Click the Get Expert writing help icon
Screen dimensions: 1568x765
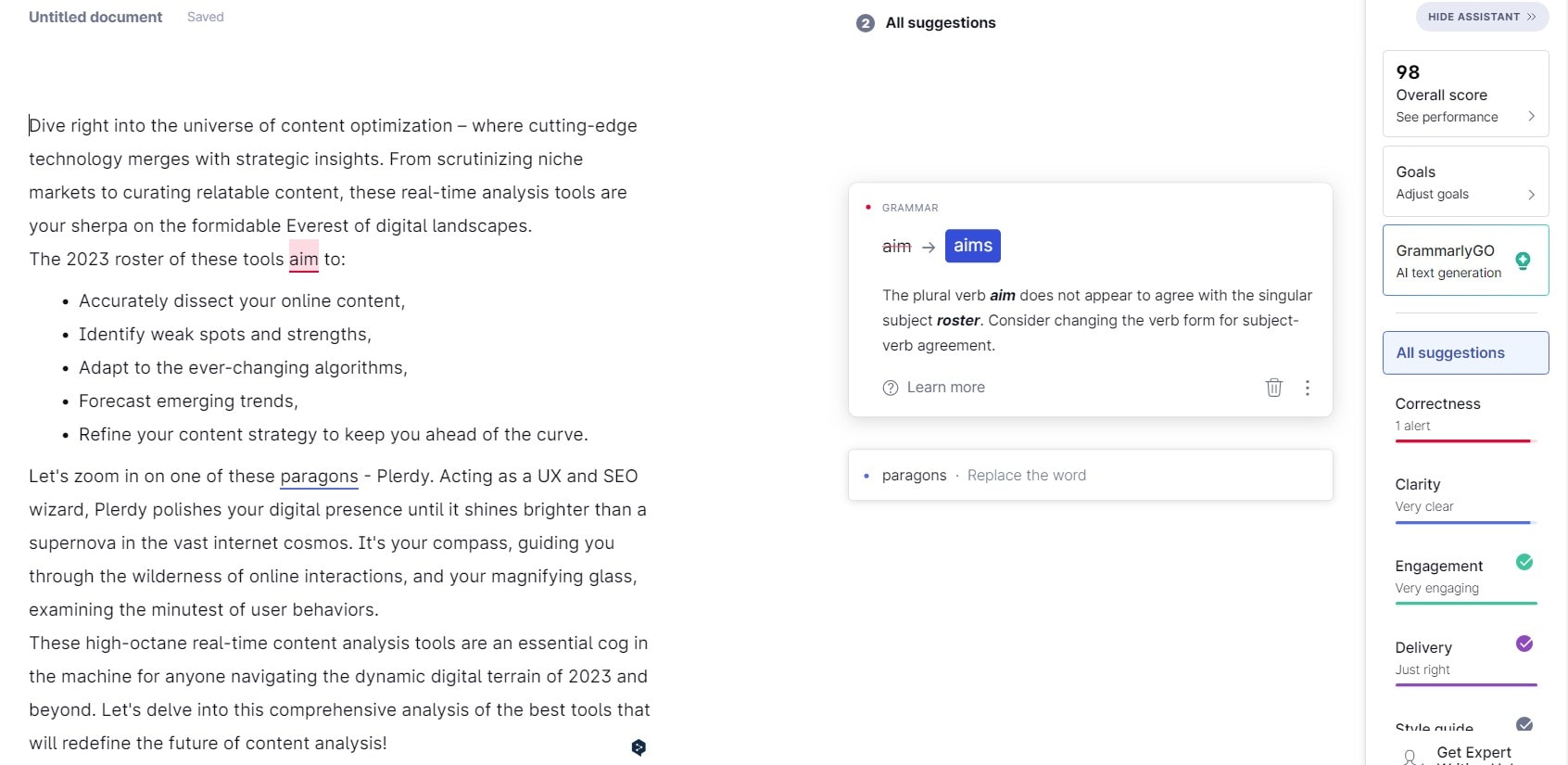pos(1410,757)
